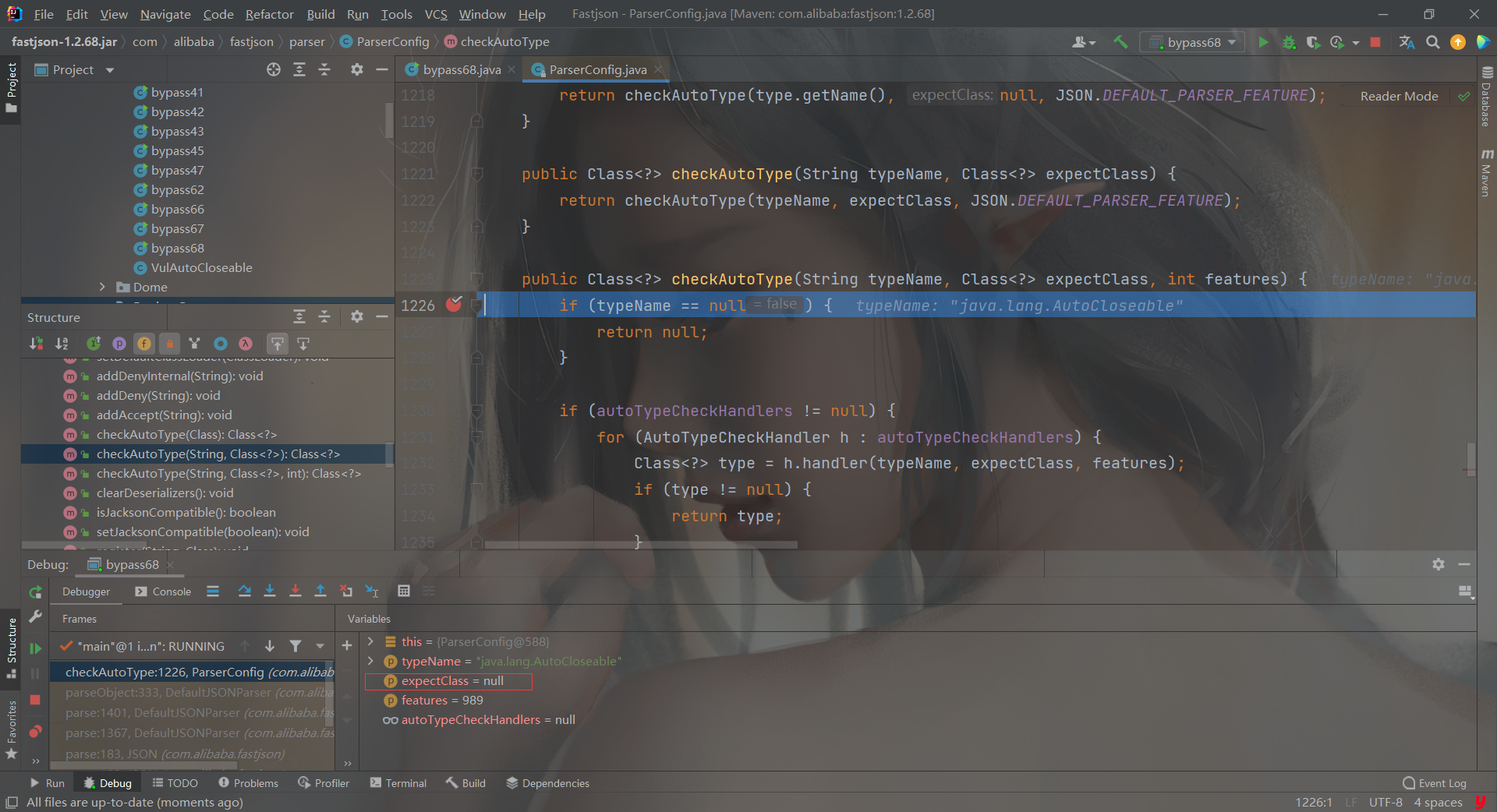
Task: Add new watch with plus icon
Action: pos(347,646)
